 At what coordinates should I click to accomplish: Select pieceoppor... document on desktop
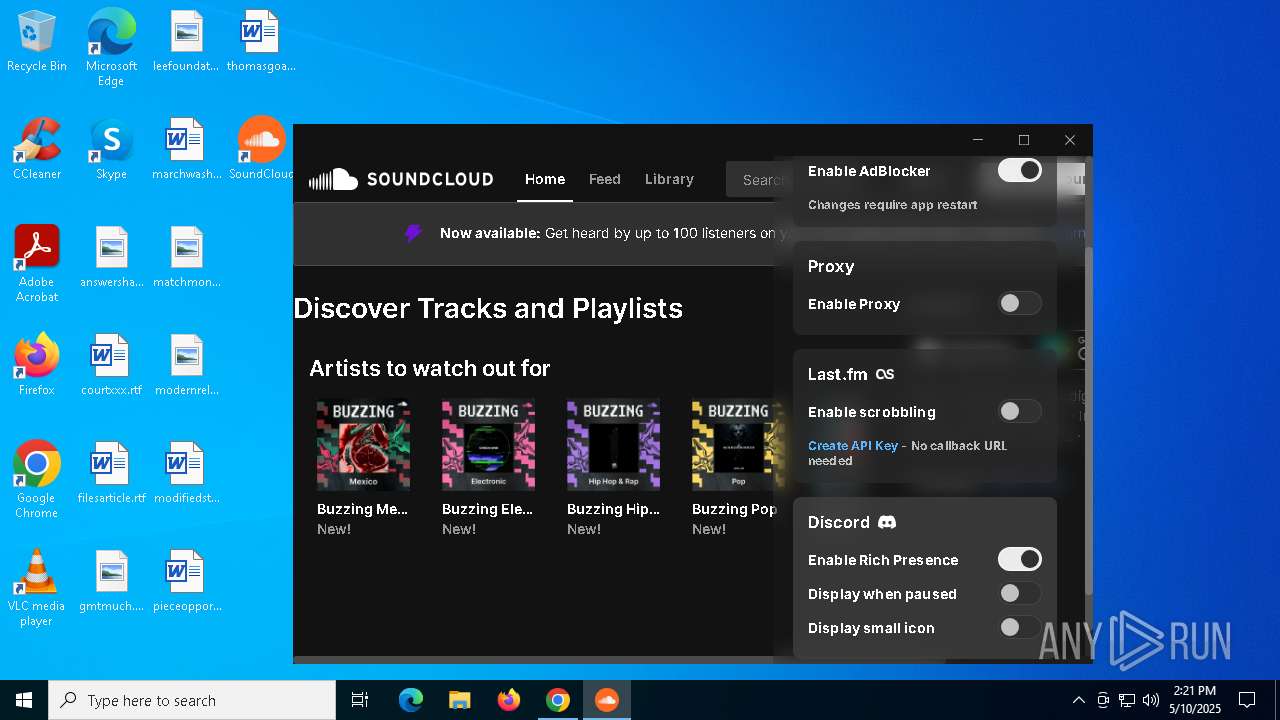186,581
